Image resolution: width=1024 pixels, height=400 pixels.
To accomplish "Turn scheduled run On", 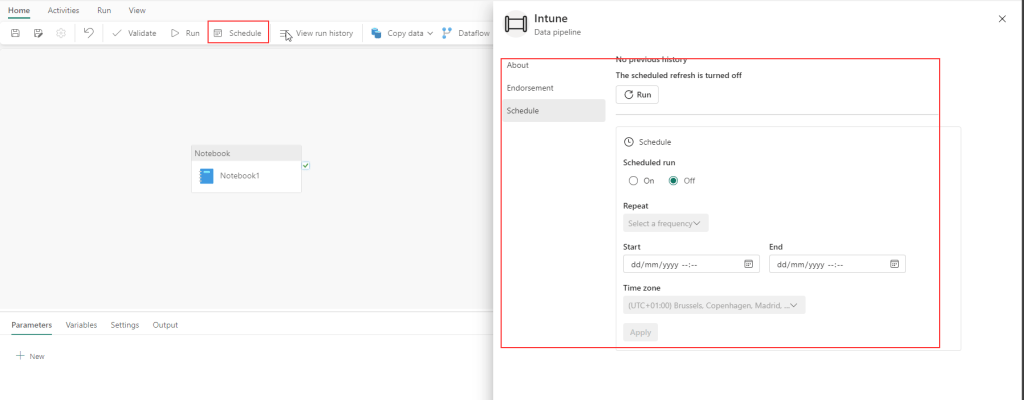I will coord(633,181).
